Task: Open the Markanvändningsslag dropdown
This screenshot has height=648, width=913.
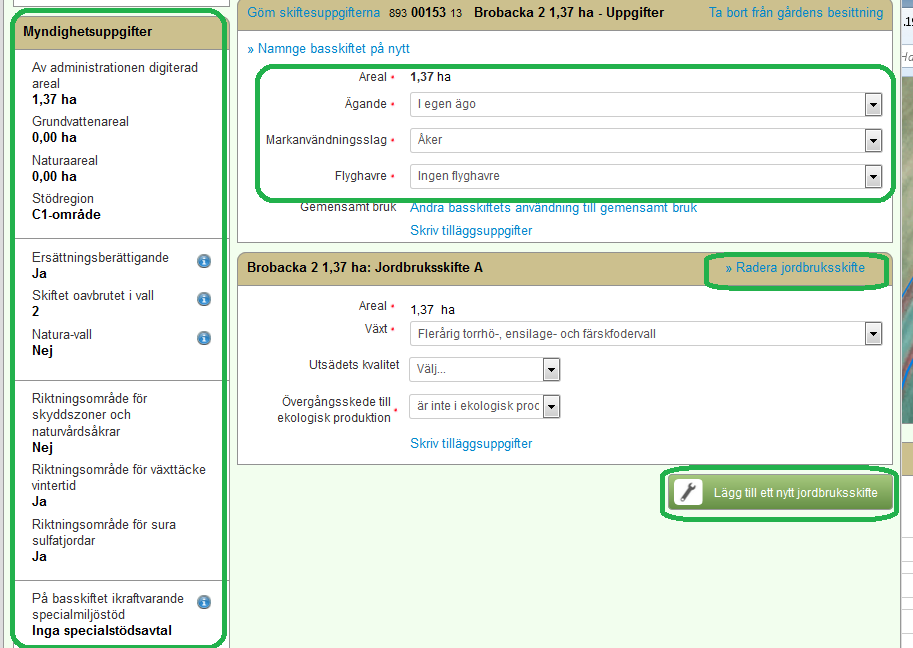Action: click(x=646, y=140)
